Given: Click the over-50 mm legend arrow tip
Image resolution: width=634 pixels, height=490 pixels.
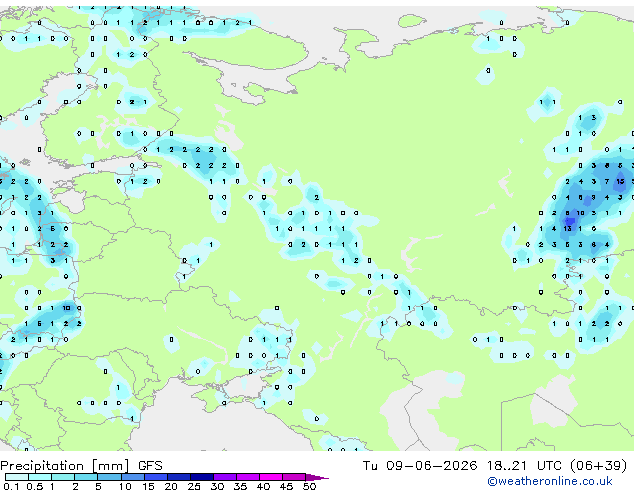Looking at the screenshot, I should 317,477.
